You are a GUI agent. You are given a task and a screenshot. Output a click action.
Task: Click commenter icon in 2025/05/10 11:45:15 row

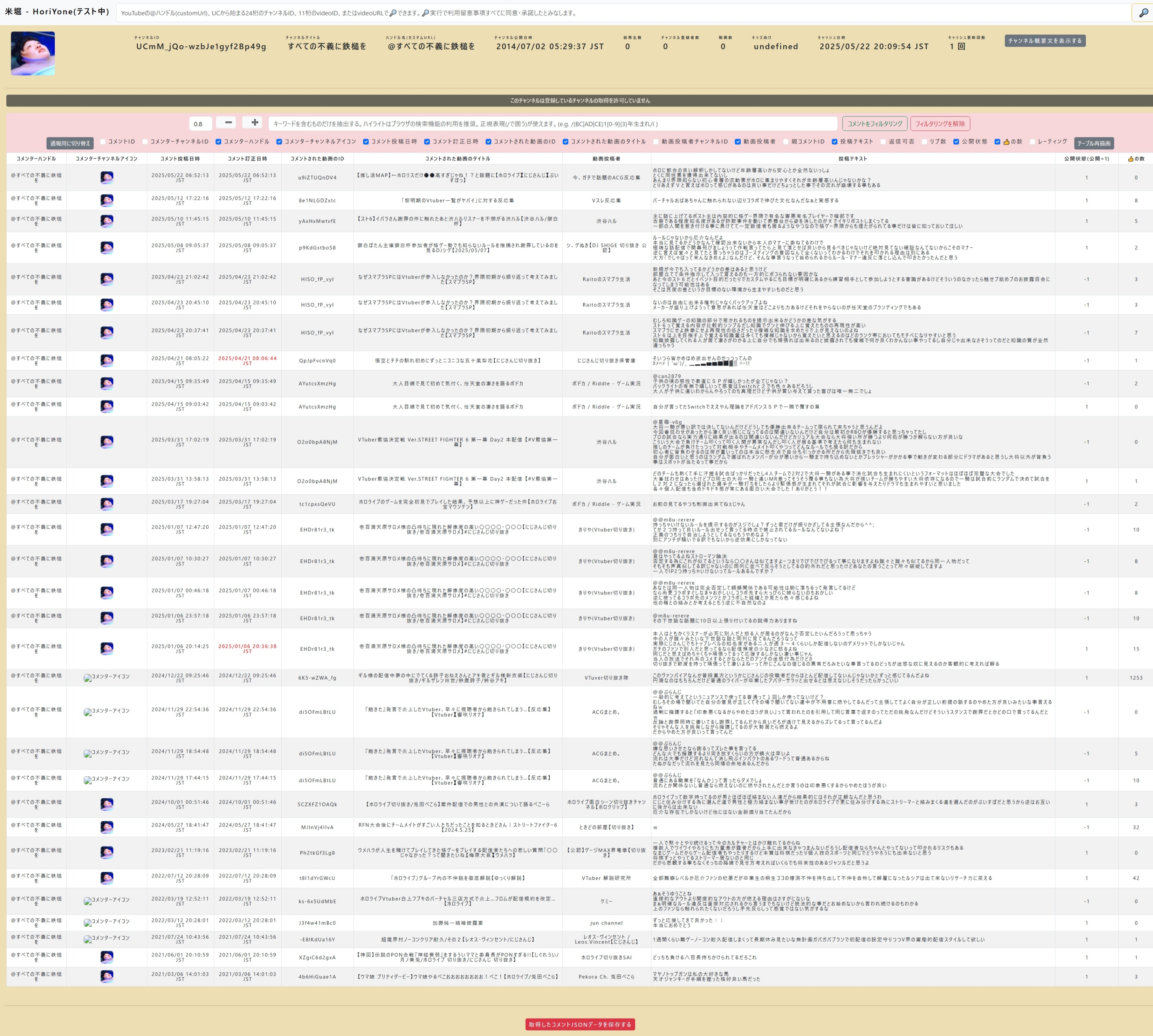tap(106, 221)
